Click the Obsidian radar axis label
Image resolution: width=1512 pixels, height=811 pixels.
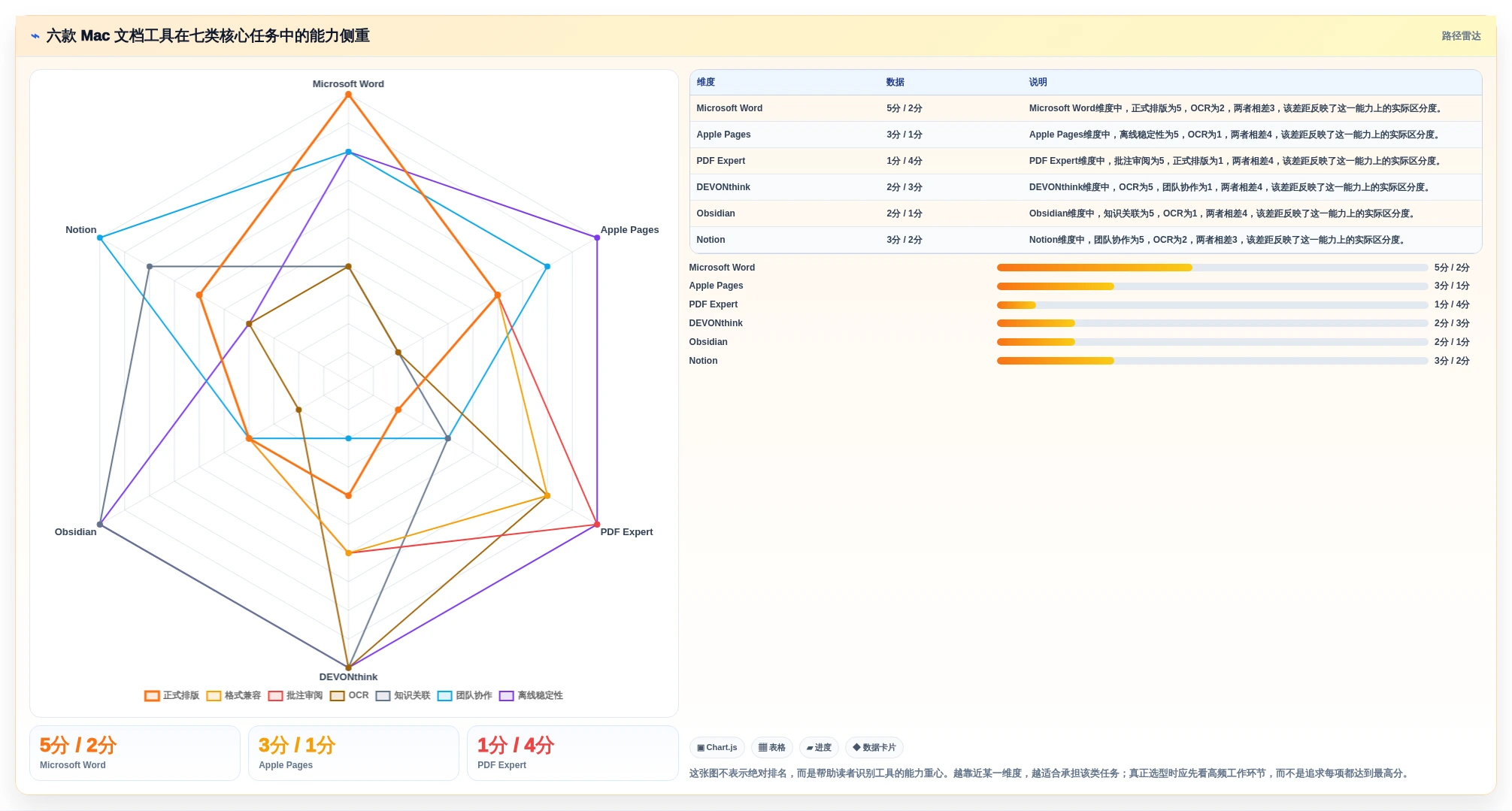75,532
